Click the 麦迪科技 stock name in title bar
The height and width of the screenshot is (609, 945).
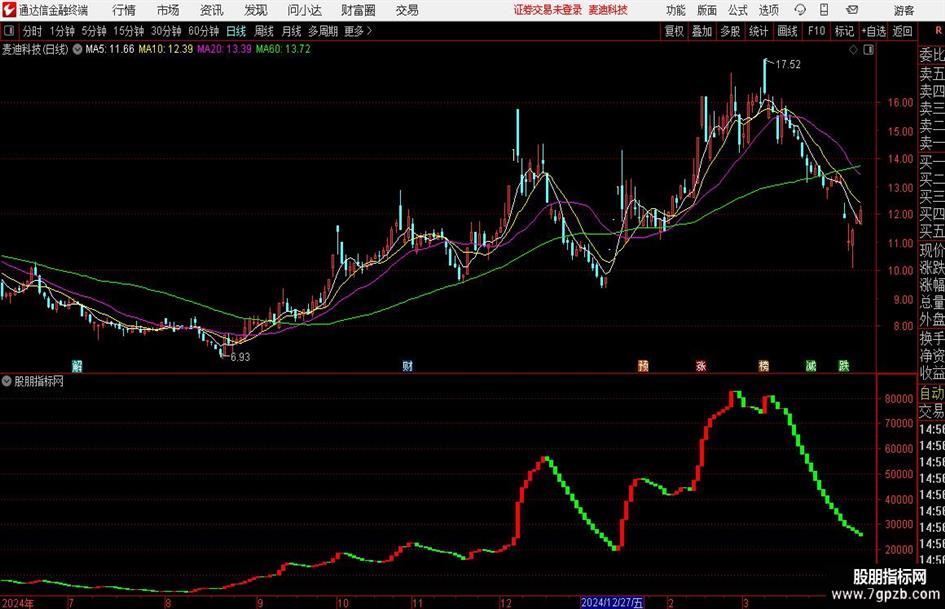click(x=608, y=10)
